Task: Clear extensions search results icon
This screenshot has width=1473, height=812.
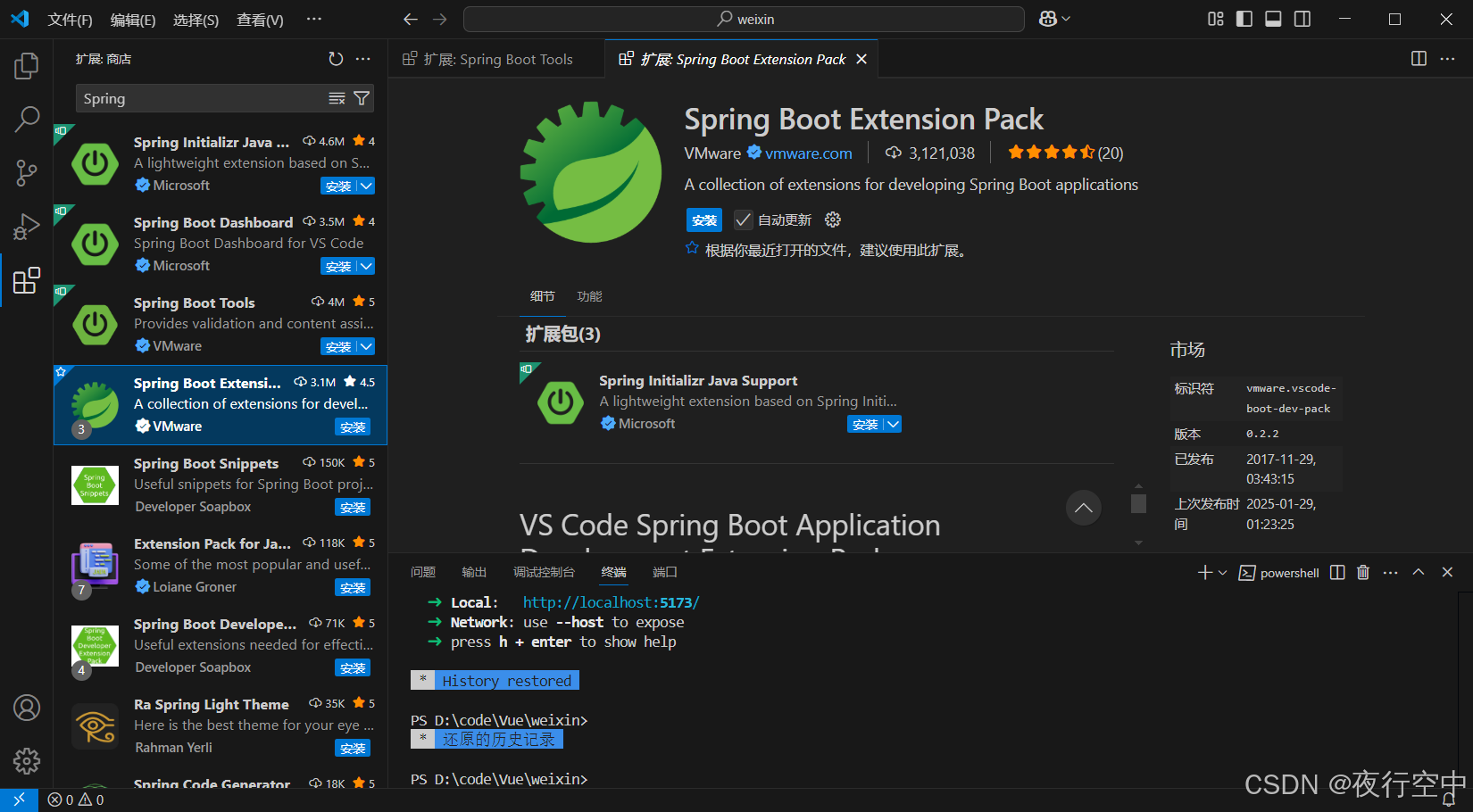Action: 337,98
